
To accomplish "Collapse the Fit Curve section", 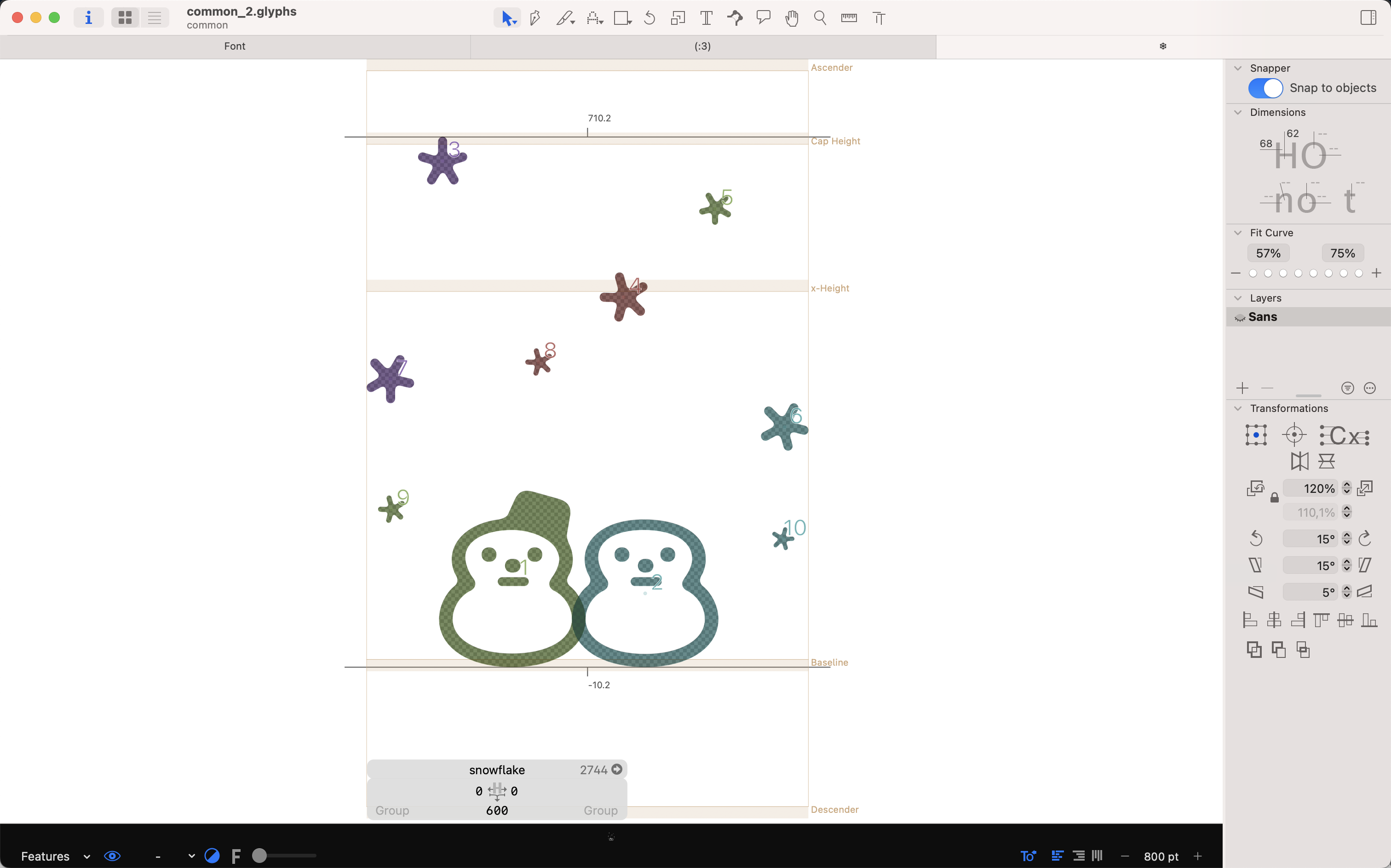I will pos(1238,233).
